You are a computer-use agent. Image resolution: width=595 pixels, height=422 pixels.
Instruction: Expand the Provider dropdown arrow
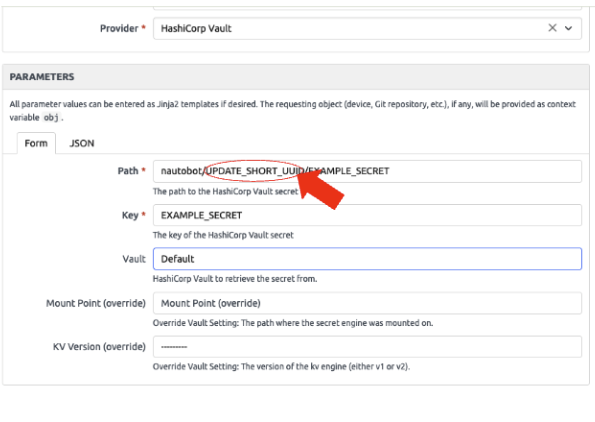pyautogui.click(x=568, y=28)
